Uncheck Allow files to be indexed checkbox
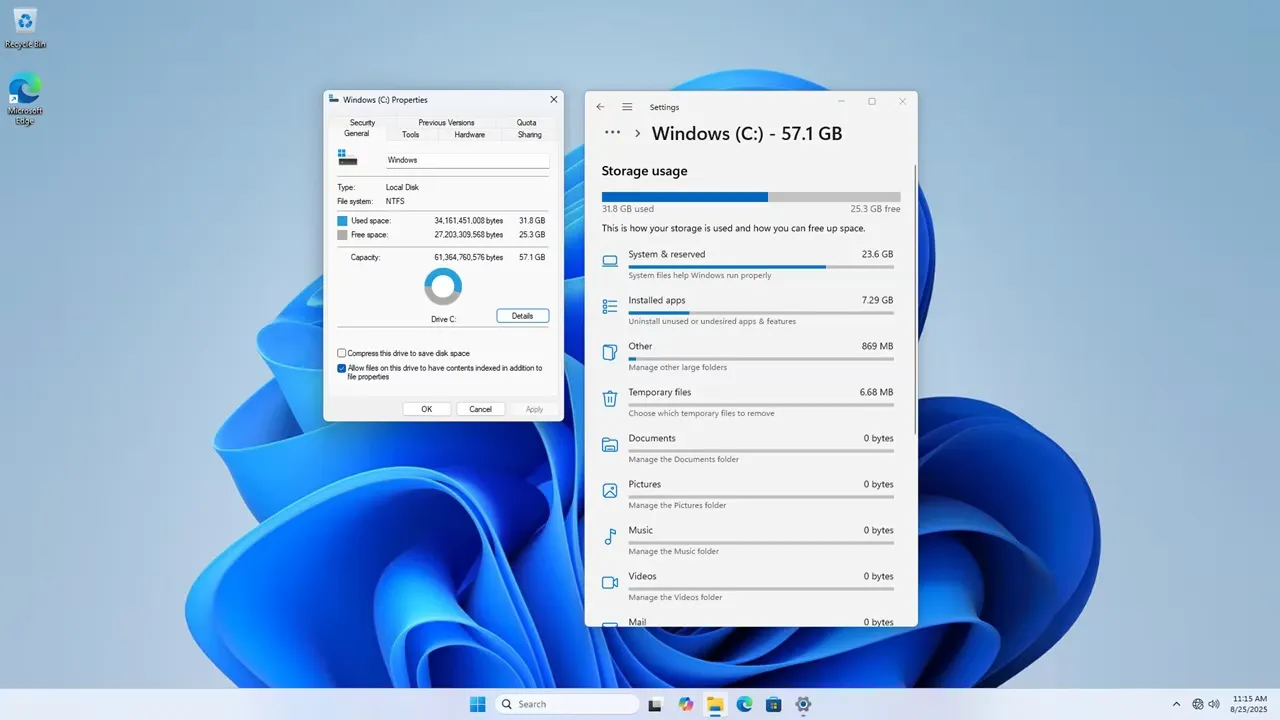The width and height of the screenshot is (1280, 720). 342,368
